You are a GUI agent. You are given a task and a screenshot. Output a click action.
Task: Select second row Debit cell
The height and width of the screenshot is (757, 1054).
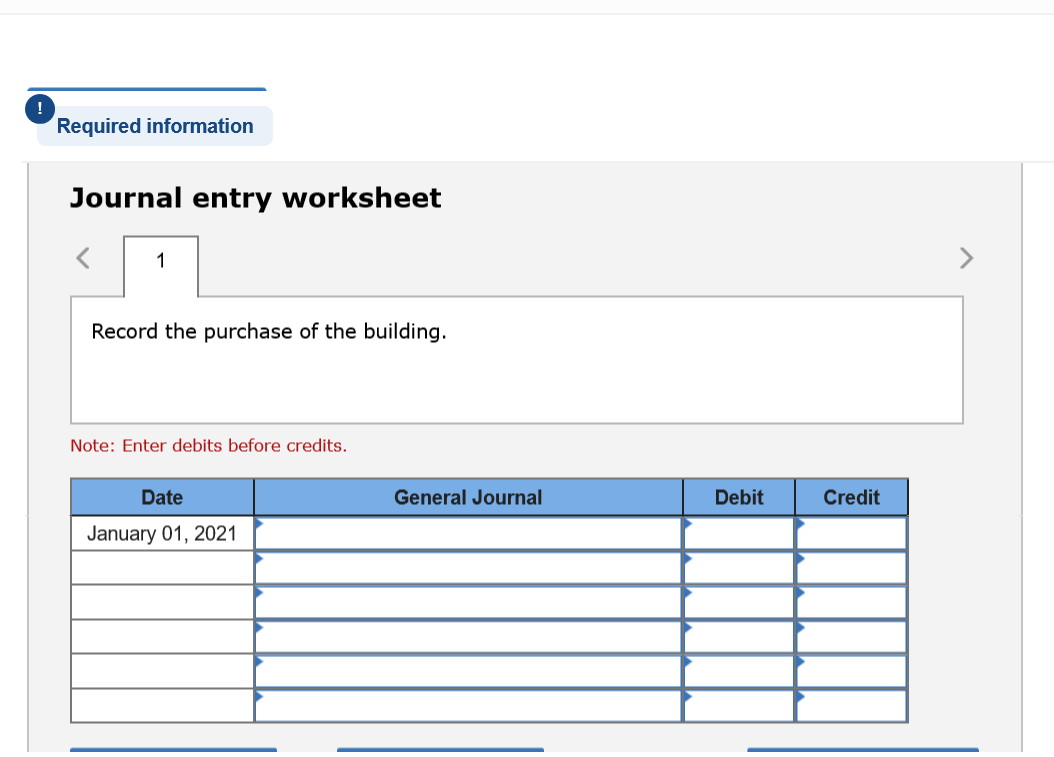(x=739, y=568)
